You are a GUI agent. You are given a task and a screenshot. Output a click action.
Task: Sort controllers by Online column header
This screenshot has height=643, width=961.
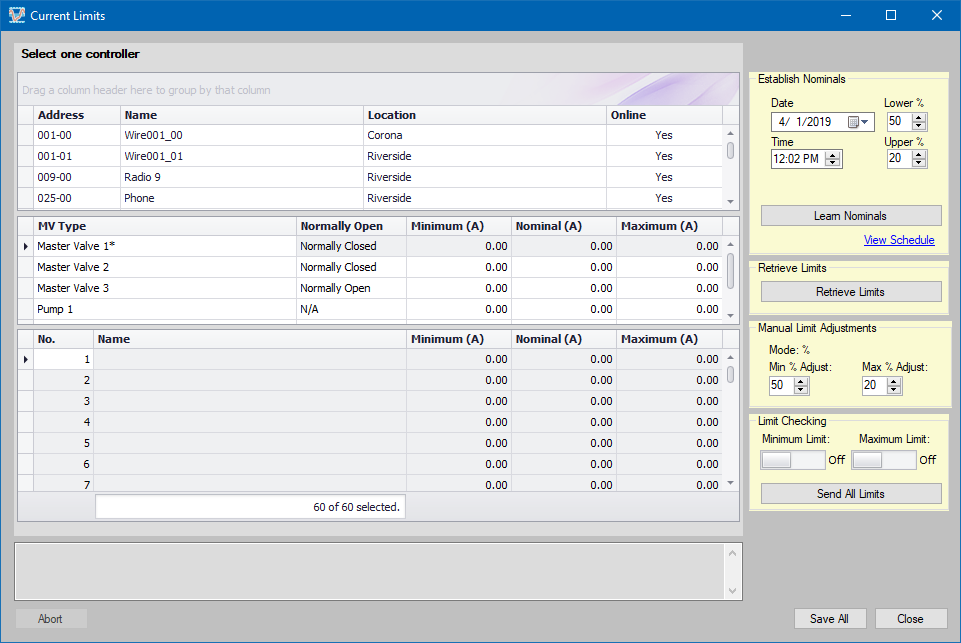tap(664, 115)
